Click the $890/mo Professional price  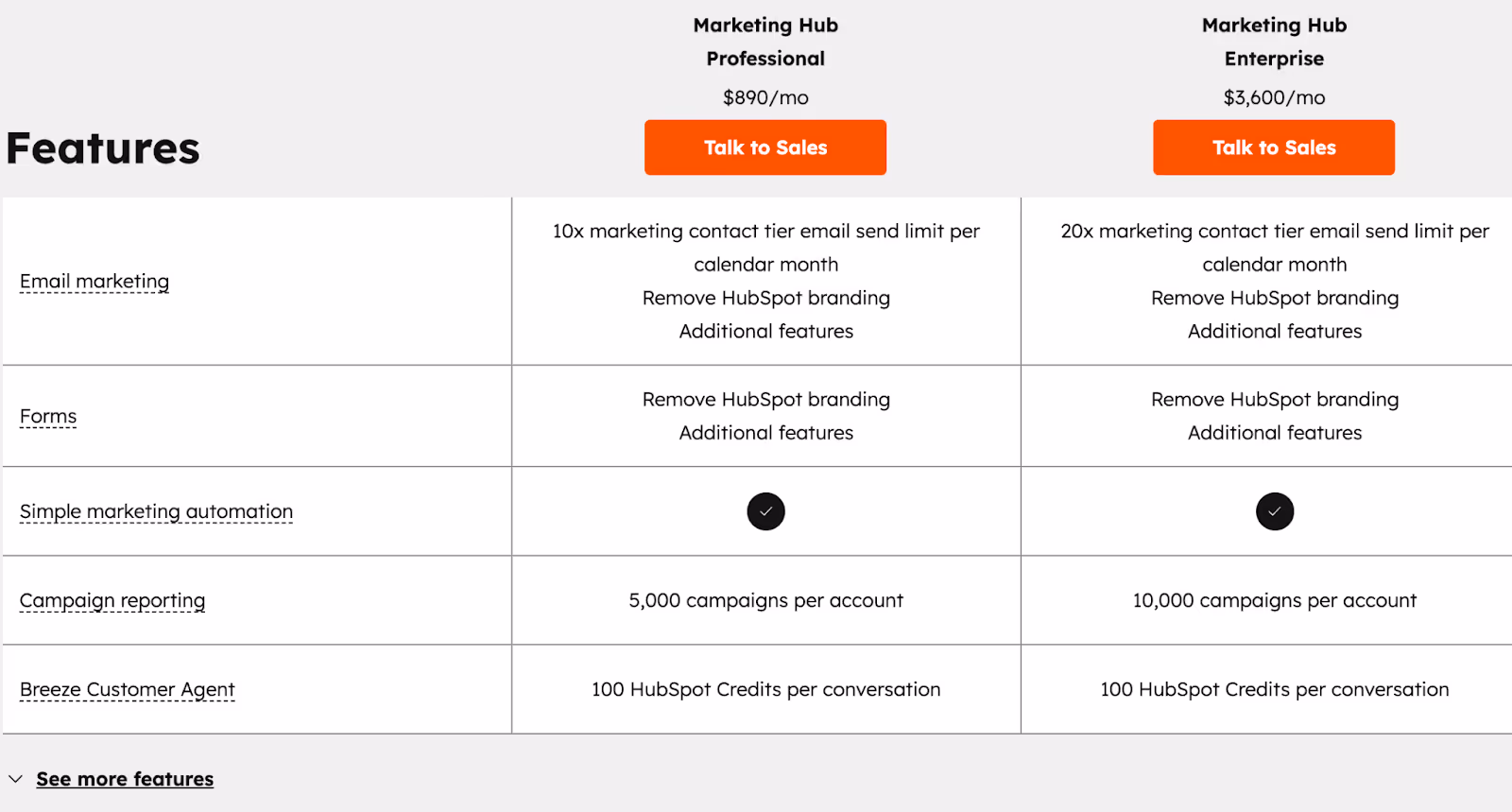[x=765, y=96]
